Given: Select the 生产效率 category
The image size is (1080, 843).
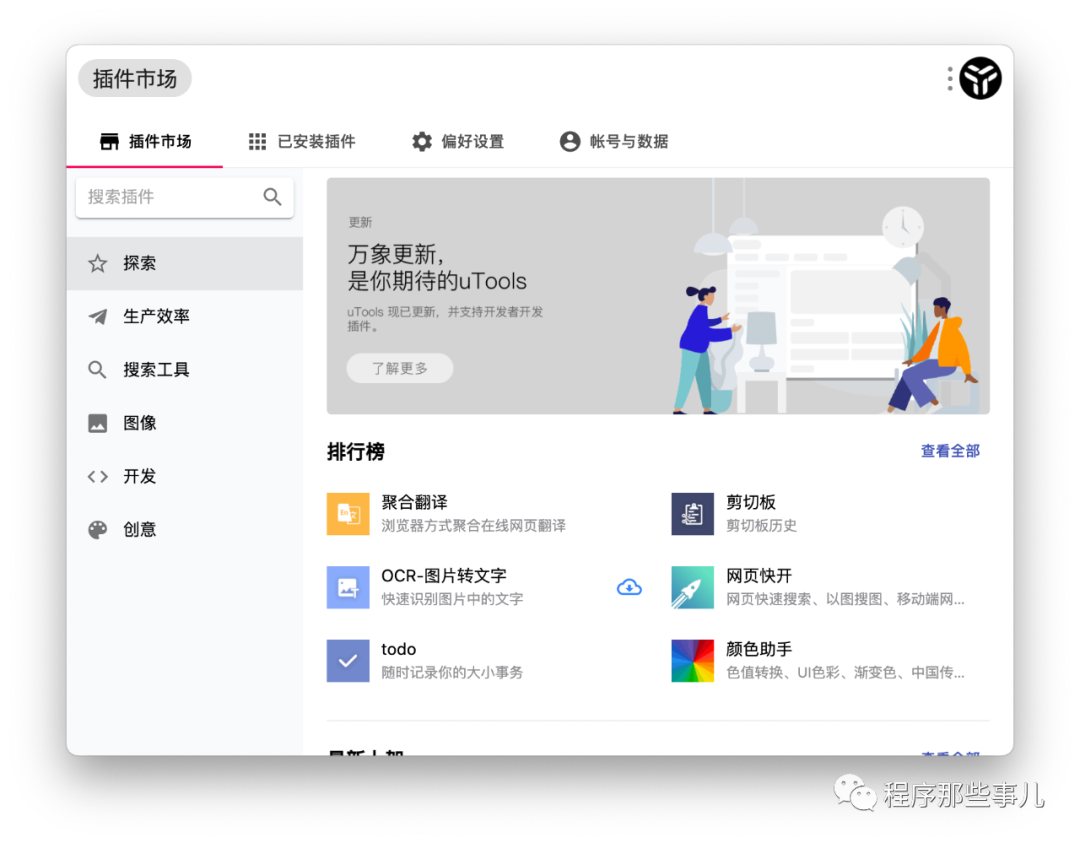Looking at the screenshot, I should [185, 317].
